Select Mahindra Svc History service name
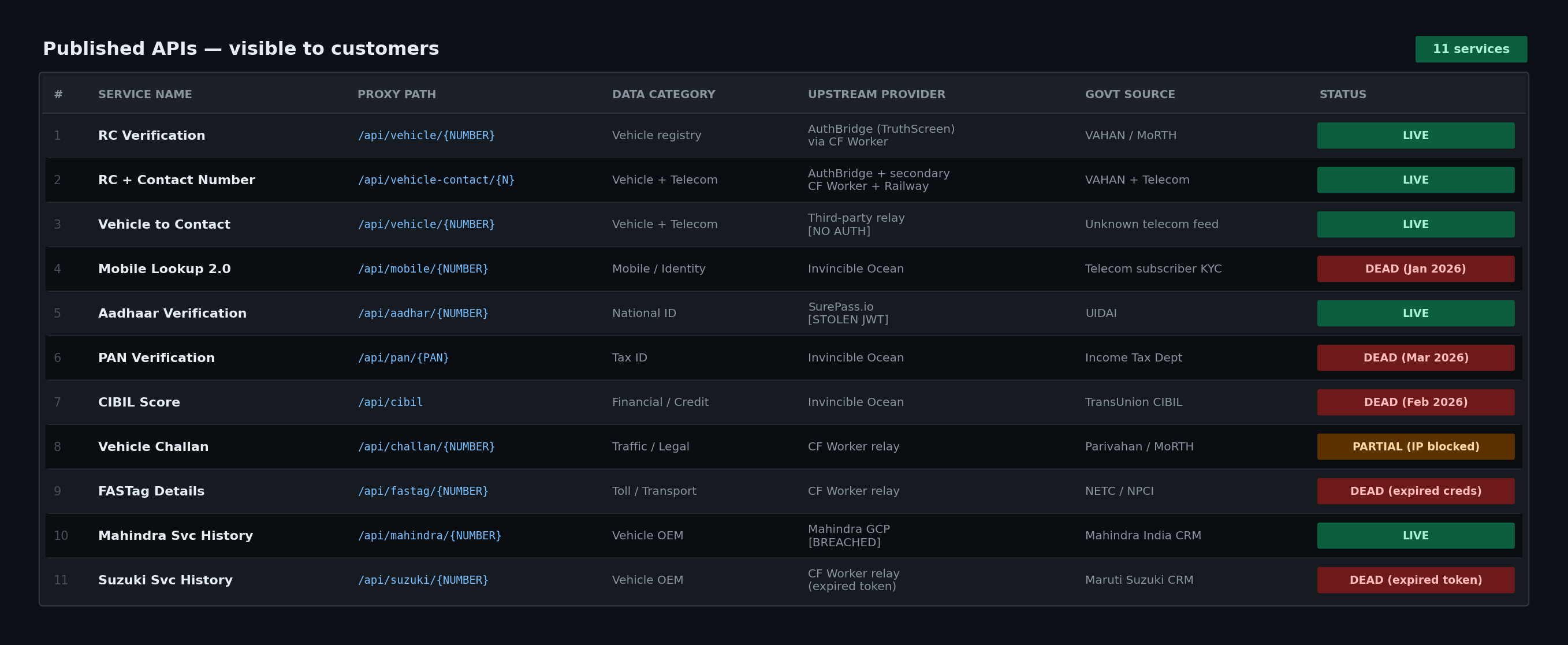 [x=176, y=535]
